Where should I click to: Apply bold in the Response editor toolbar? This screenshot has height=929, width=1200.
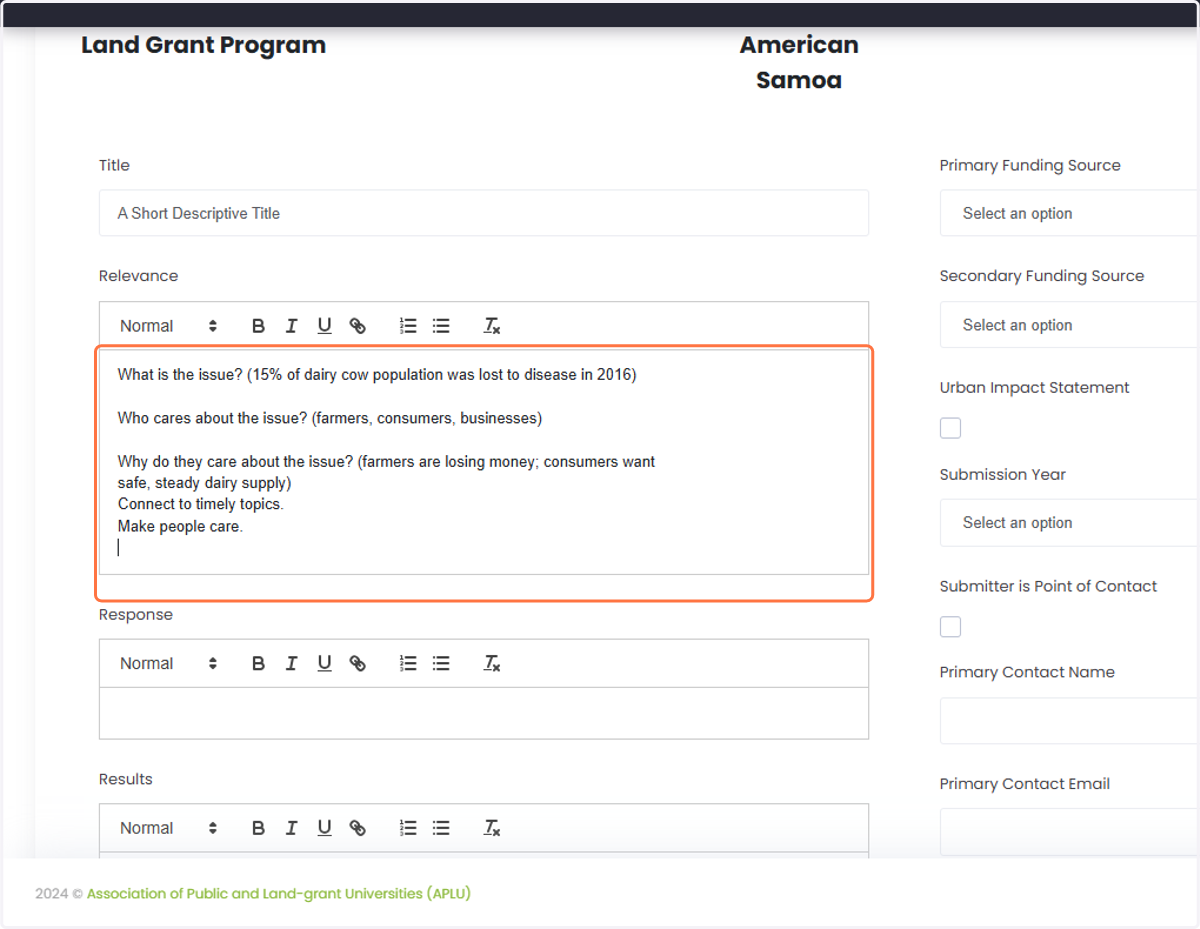[x=258, y=664]
